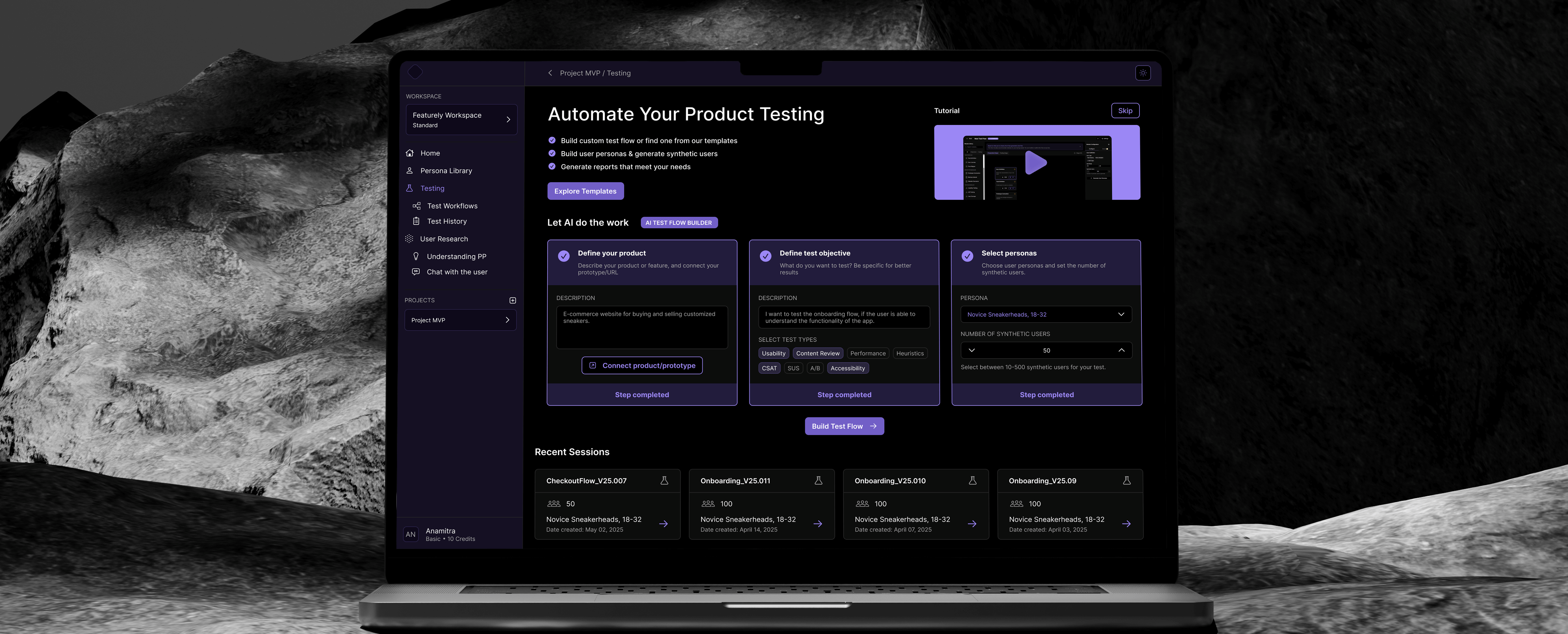This screenshot has height=634, width=1568.
Task: Click the add project plus icon
Action: pyautogui.click(x=513, y=300)
